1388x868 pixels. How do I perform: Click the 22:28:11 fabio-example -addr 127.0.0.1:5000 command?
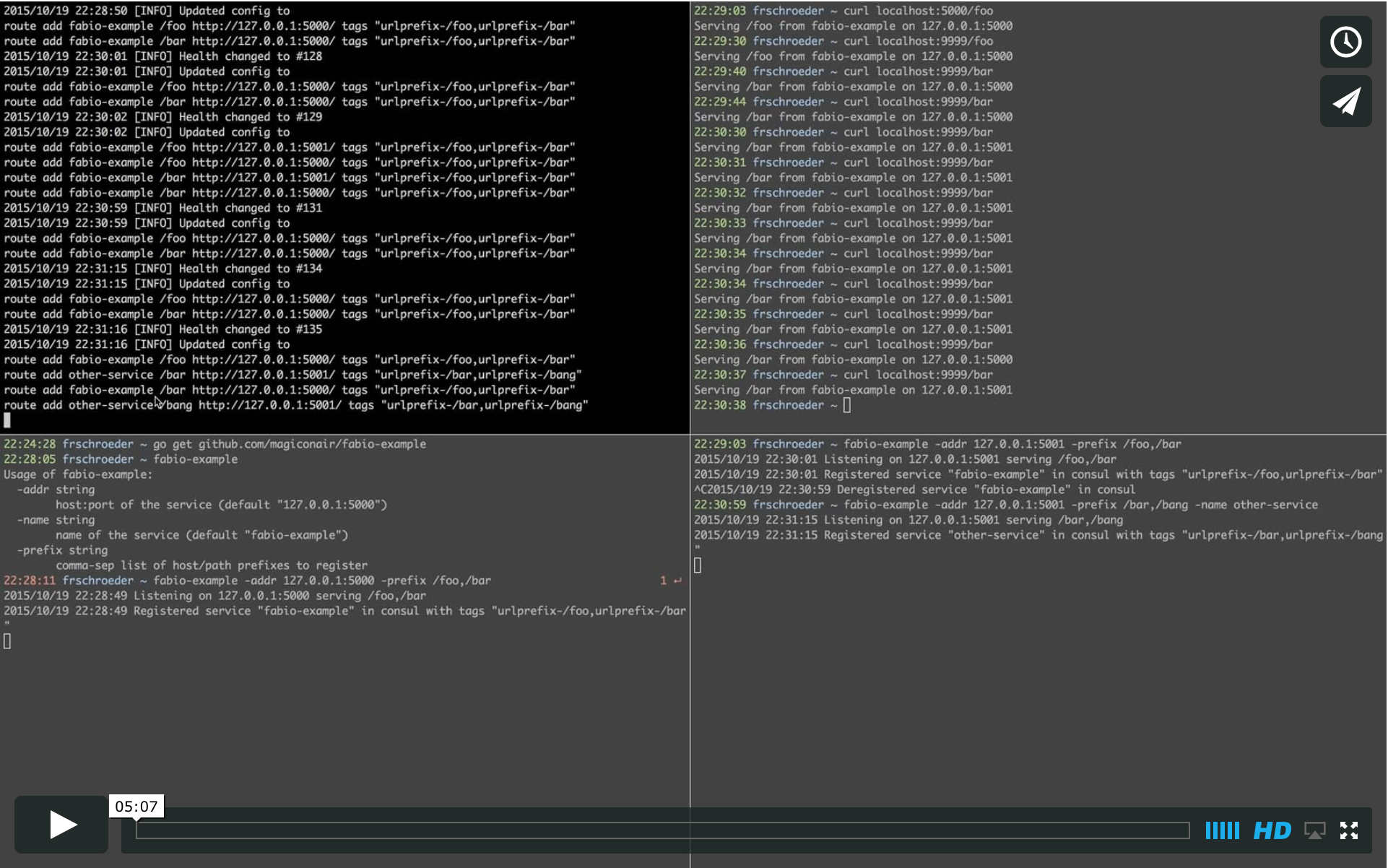(x=248, y=581)
